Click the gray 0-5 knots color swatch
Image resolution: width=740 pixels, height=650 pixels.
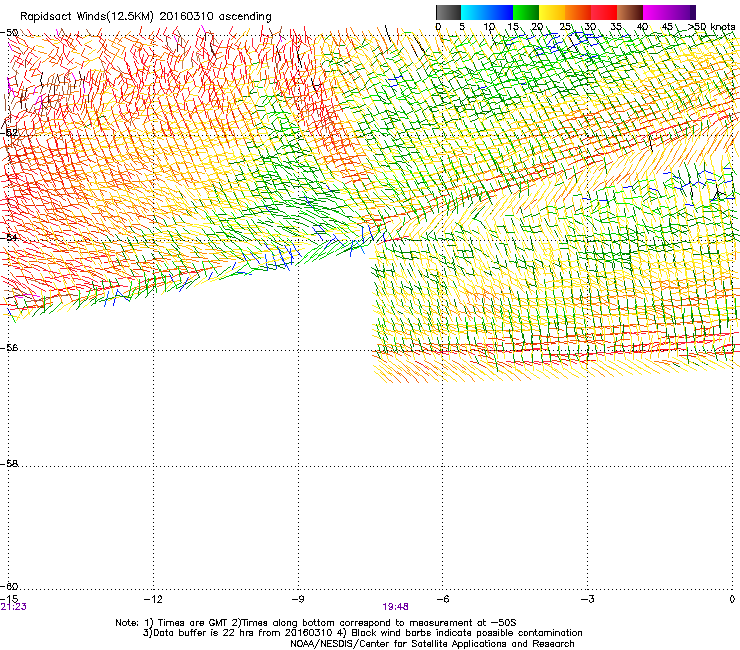448,12
